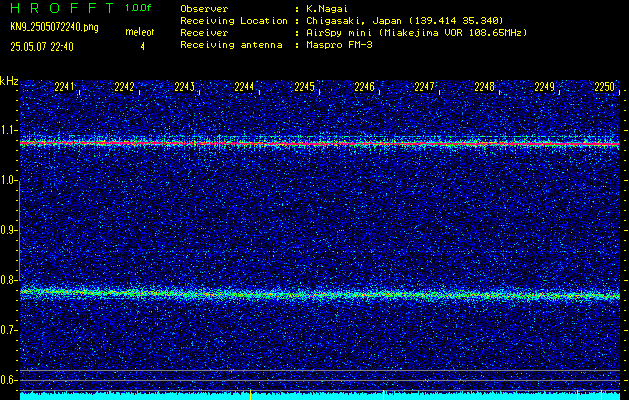629x400 pixels.
Task: Click the meteor count value 4
Action: pos(142,47)
